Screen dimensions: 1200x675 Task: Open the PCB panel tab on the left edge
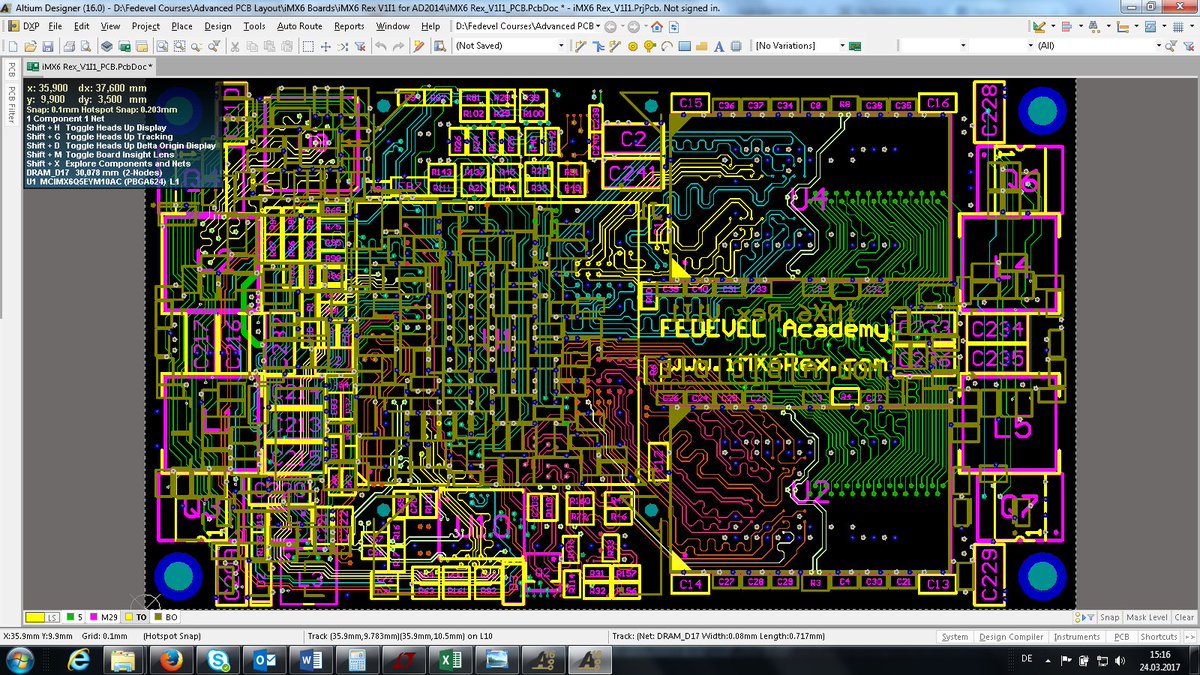[x=10, y=69]
